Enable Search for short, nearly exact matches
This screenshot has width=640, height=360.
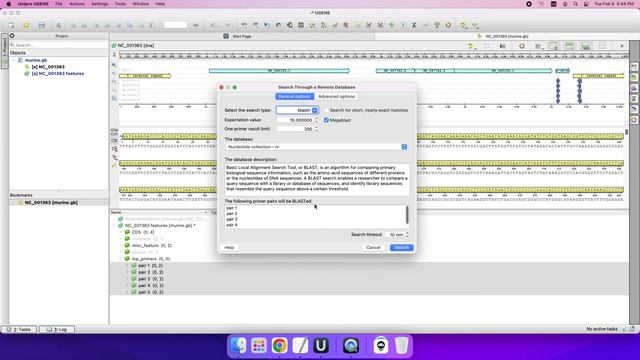point(327,110)
